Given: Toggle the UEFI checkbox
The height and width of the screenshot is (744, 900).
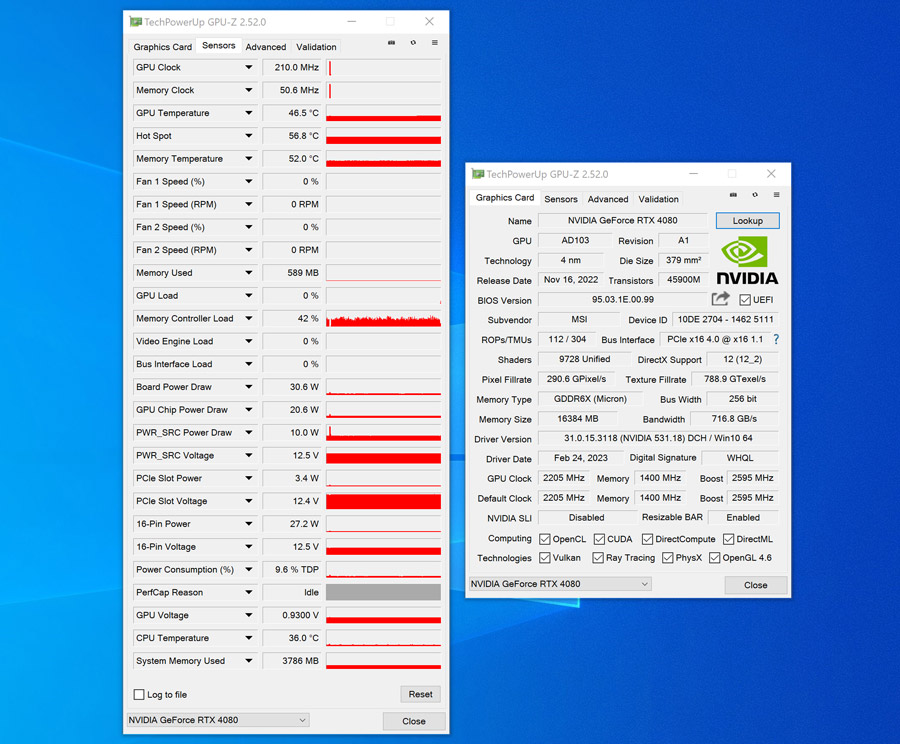Looking at the screenshot, I should pos(745,300).
